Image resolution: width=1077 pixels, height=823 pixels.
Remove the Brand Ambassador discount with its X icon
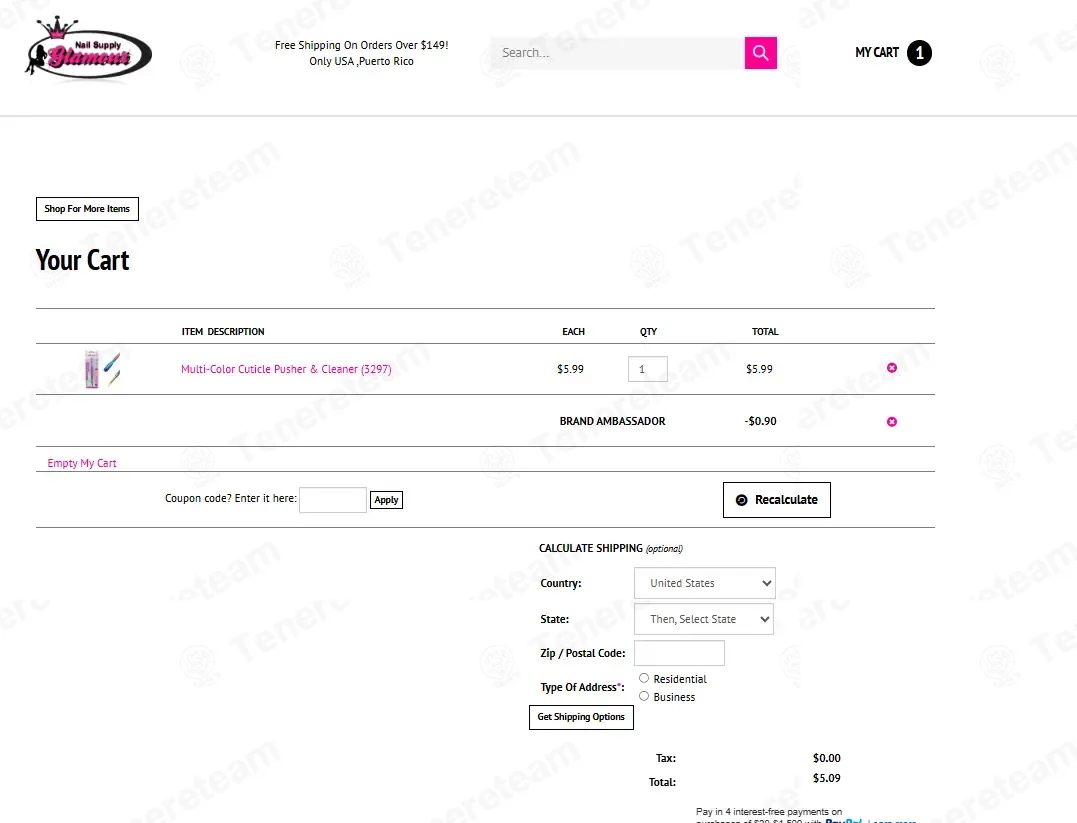tap(892, 421)
